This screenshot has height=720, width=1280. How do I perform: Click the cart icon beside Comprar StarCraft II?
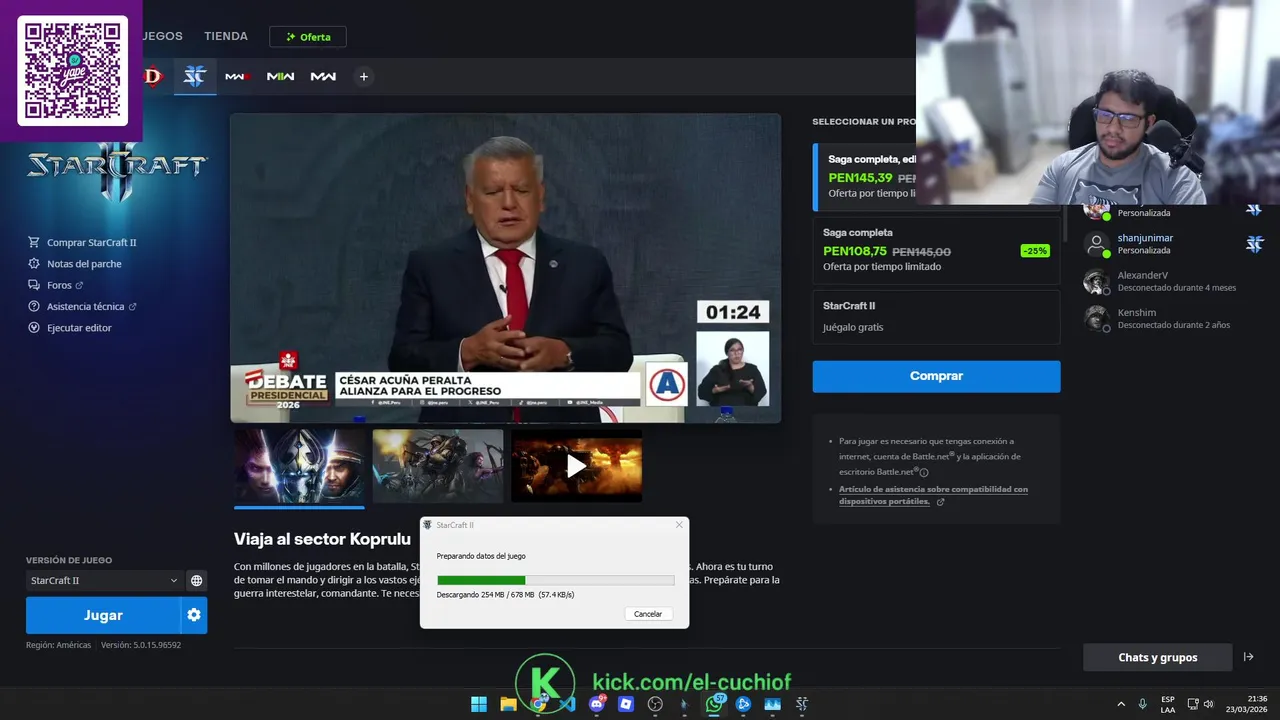(34, 242)
